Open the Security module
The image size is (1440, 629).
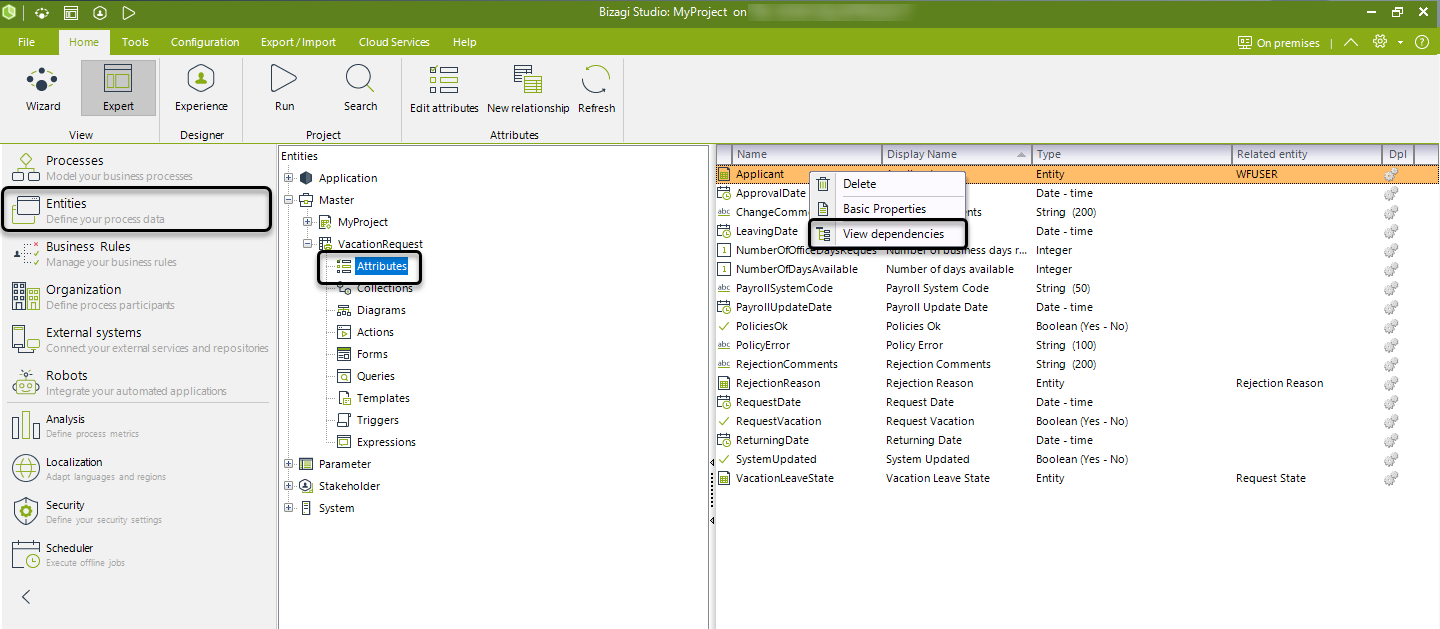tap(139, 511)
